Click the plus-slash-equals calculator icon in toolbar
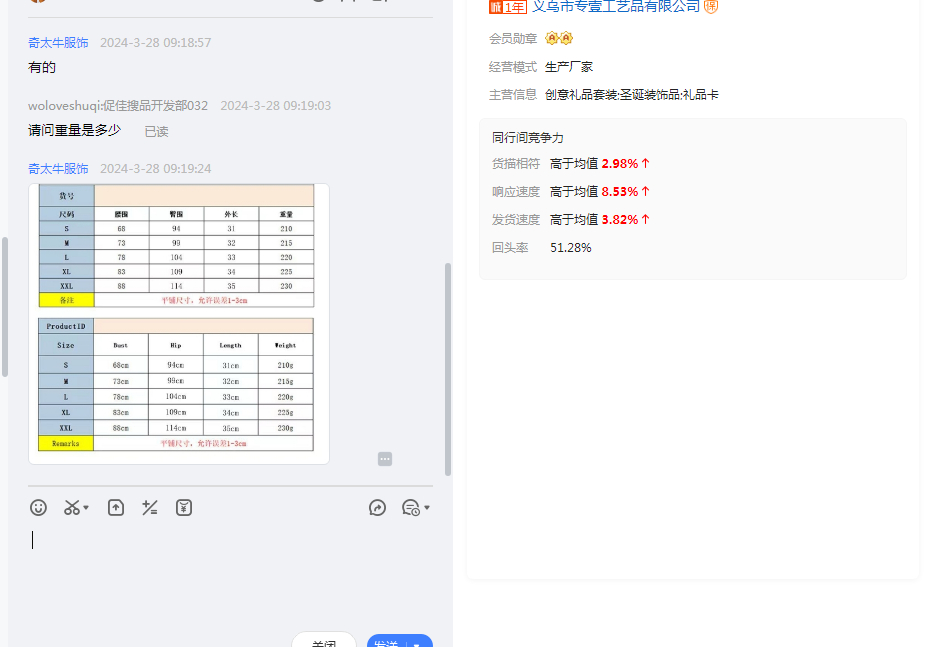 (150, 508)
